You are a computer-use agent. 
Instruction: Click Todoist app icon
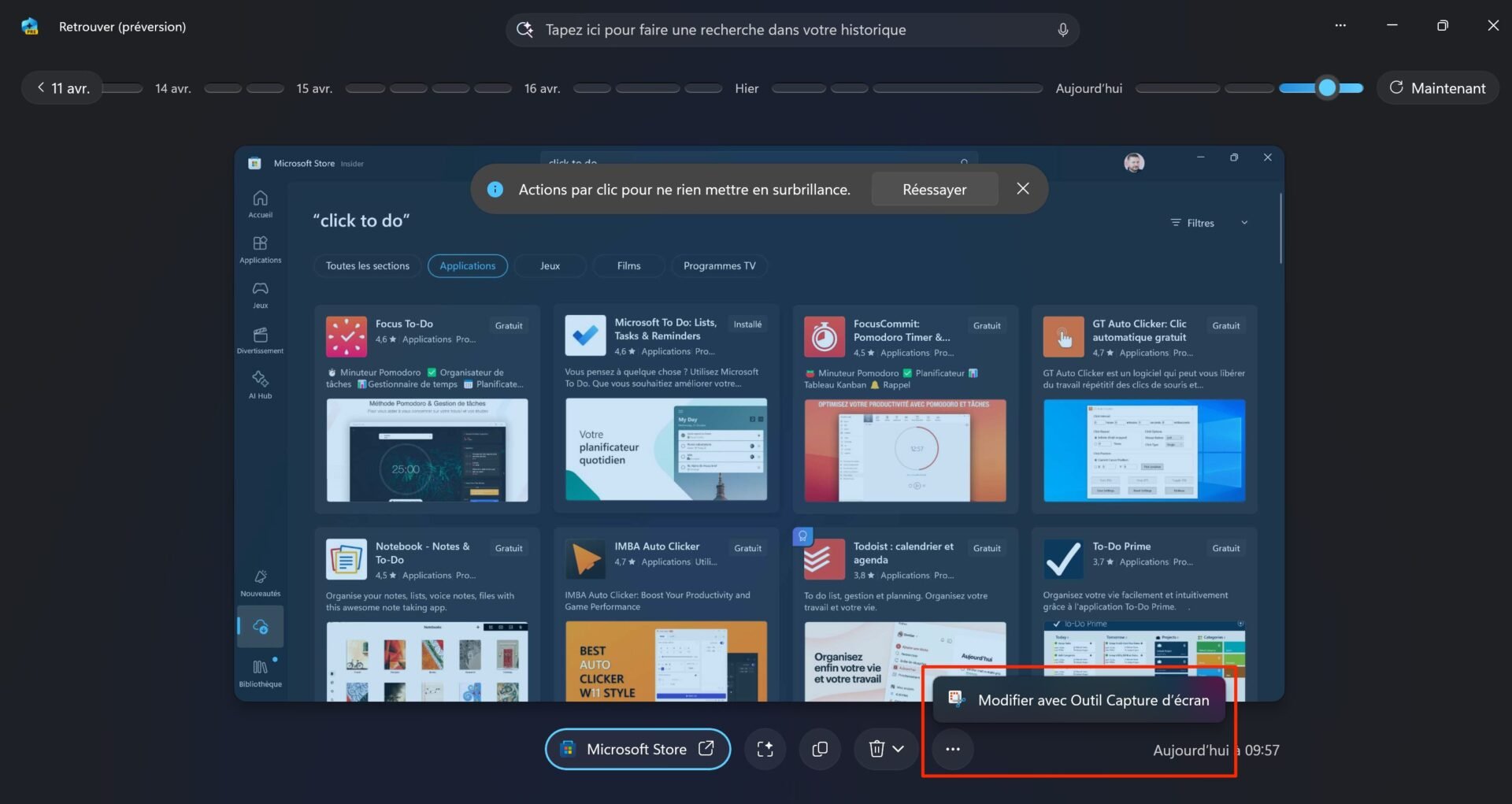pos(825,559)
